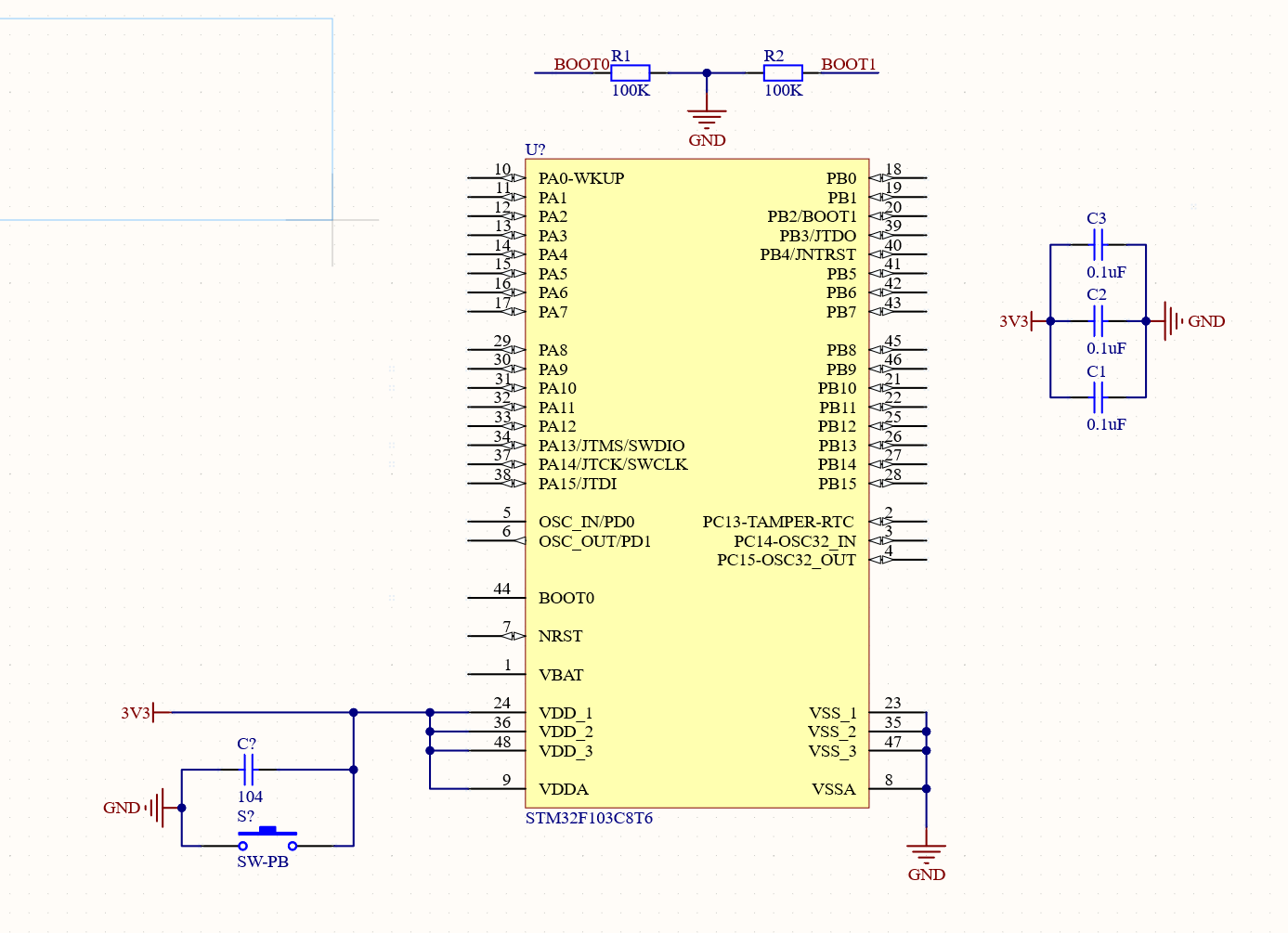1288x933 pixels.
Task: Click the junction dot between R1 and R2
Action: 707,72
